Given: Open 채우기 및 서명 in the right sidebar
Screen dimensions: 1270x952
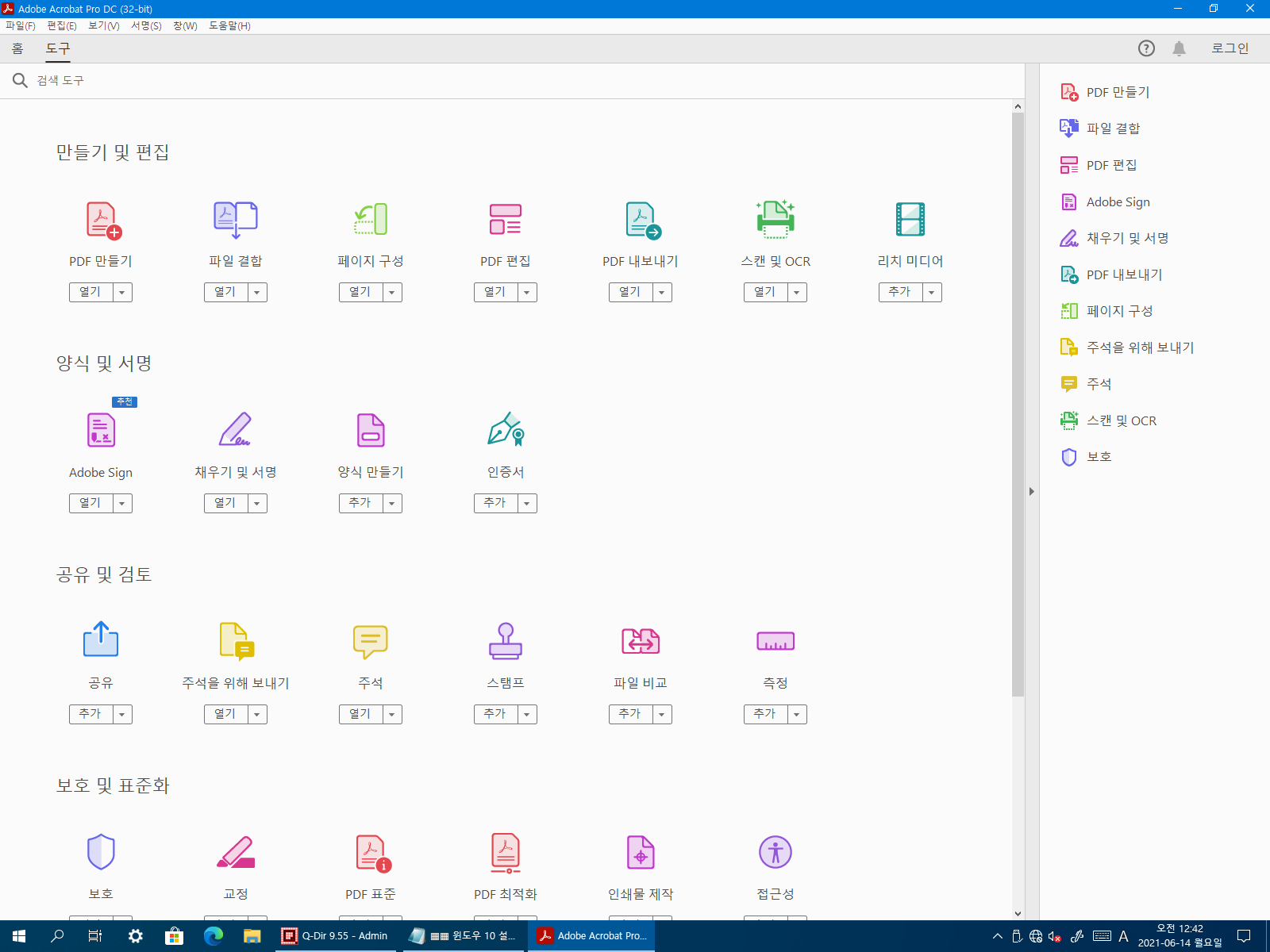Looking at the screenshot, I should pos(1114,238).
